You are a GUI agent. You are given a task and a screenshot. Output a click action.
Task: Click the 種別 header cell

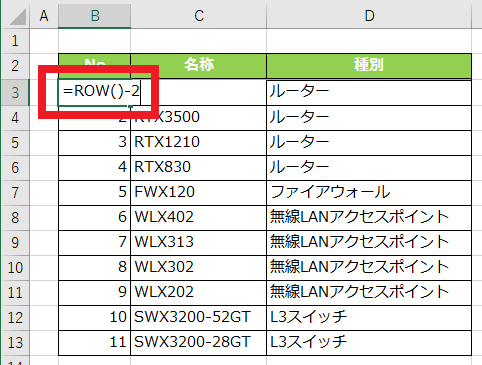[x=369, y=66]
